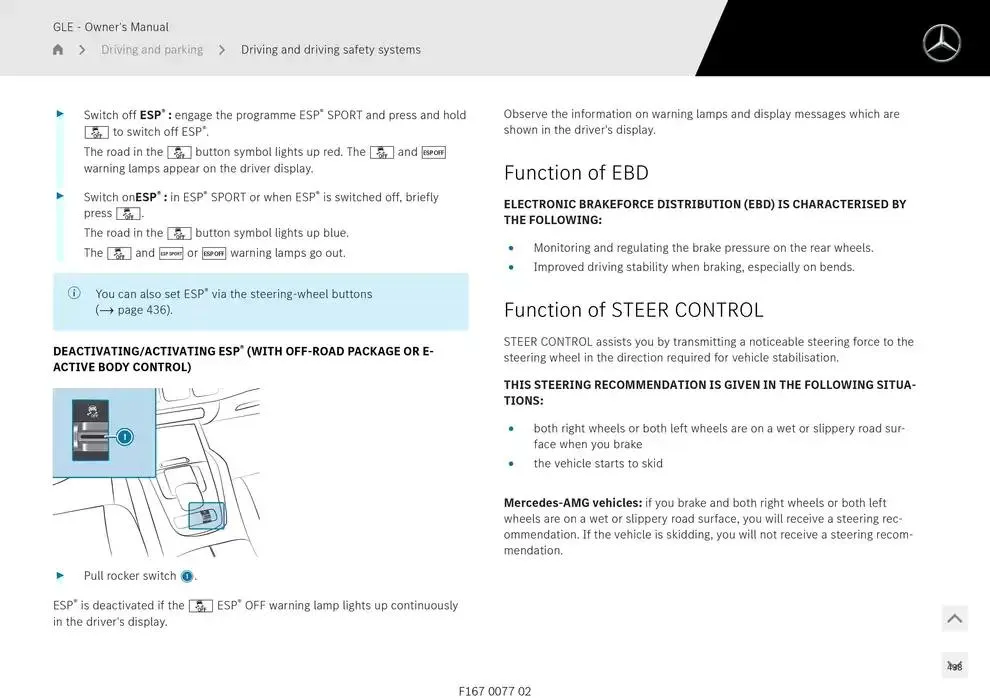Click the 'GLE - Owner's Manual' title
The height and width of the screenshot is (700, 990).
pyautogui.click(x=111, y=27)
